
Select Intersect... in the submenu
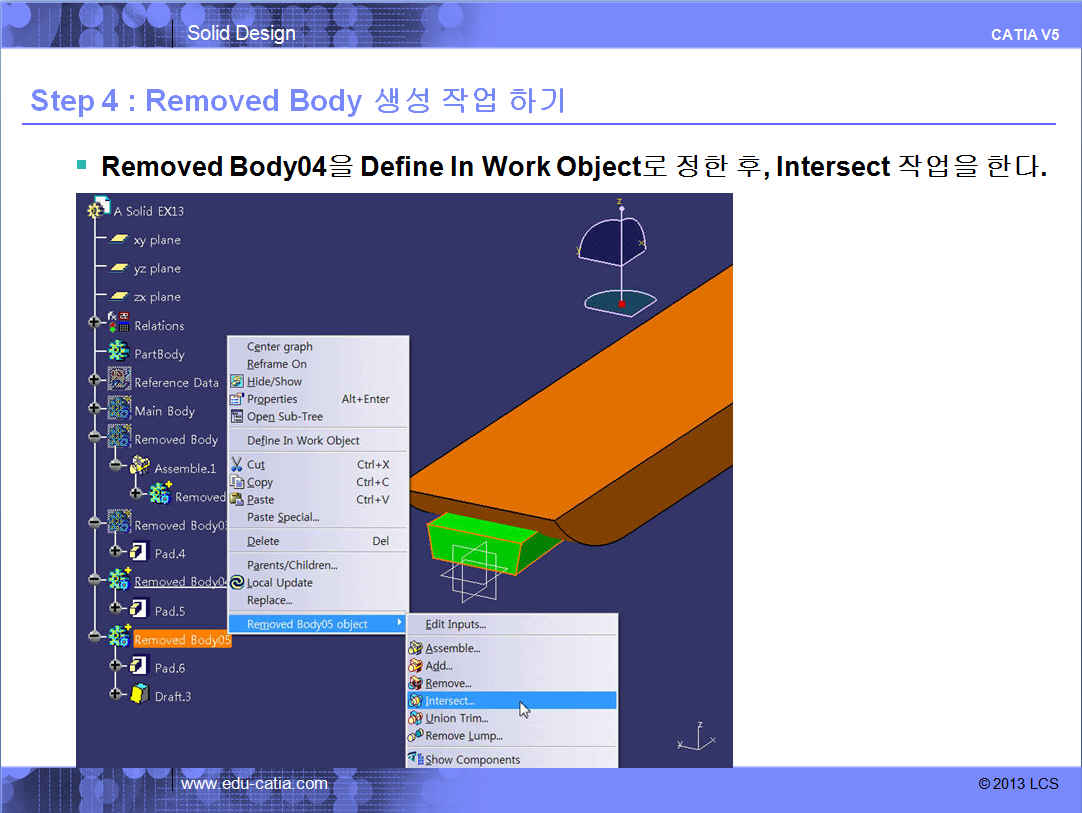tap(512, 701)
